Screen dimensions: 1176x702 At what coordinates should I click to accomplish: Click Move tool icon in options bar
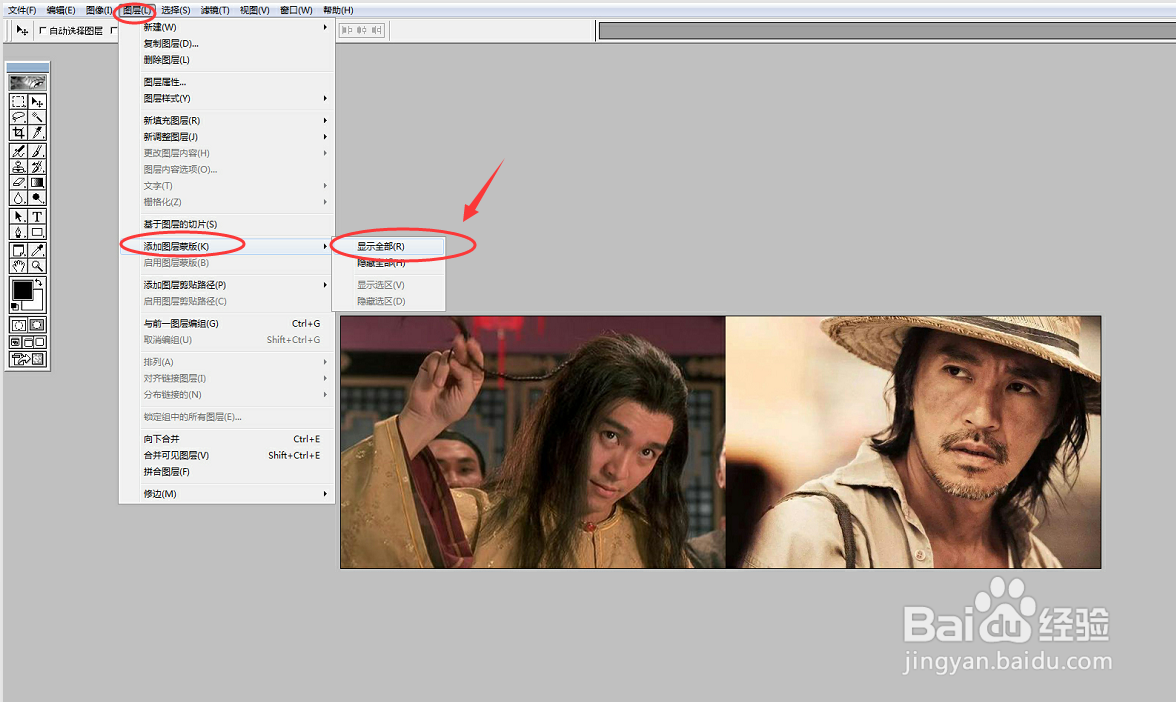click(x=22, y=31)
